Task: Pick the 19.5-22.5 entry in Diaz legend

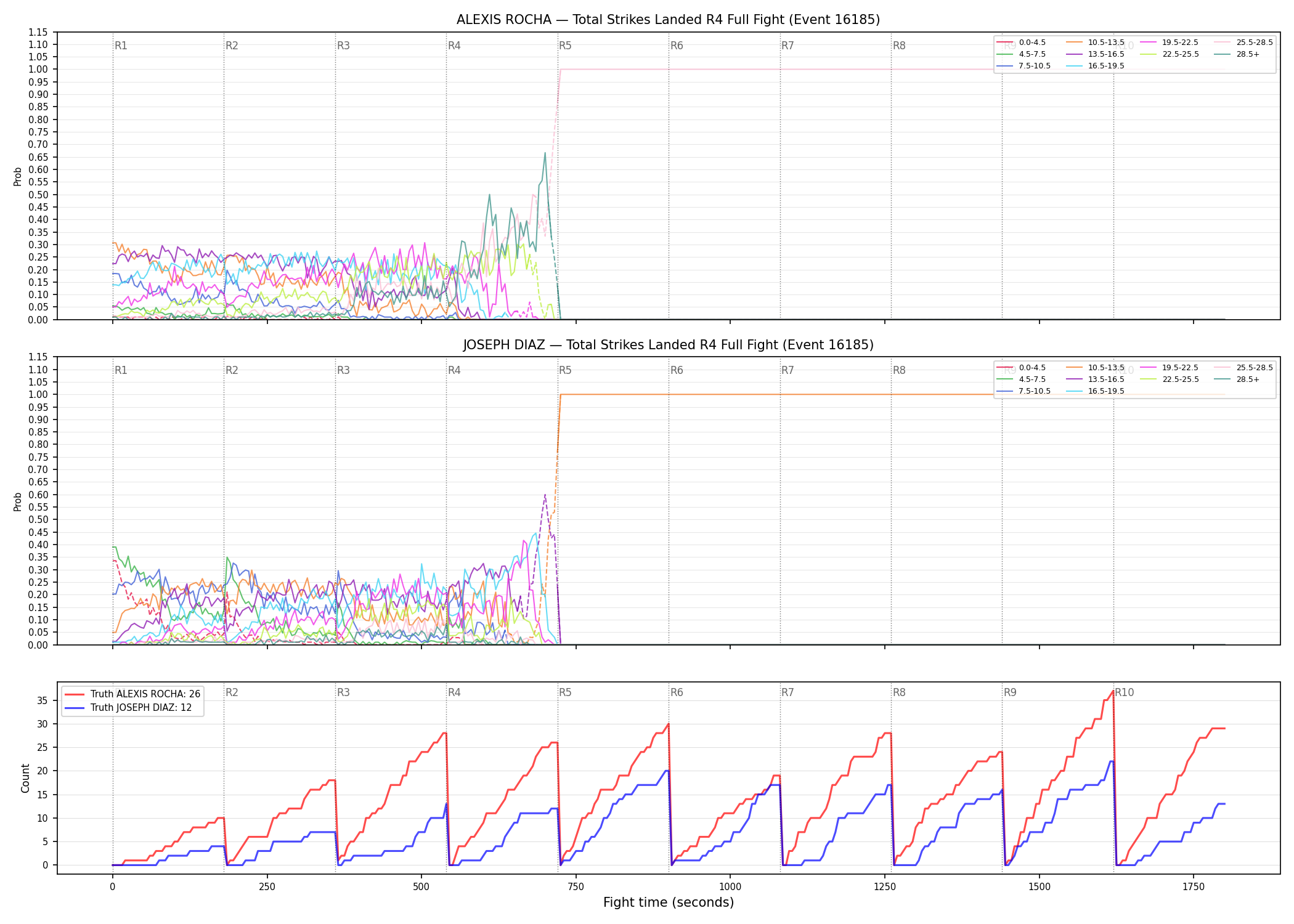Action: 1170,368
